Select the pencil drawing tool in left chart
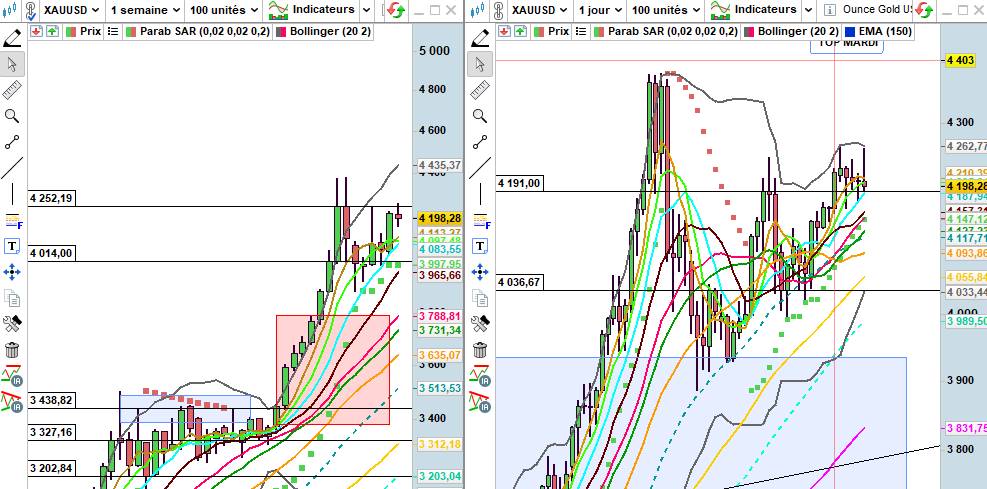 pyautogui.click(x=12, y=38)
